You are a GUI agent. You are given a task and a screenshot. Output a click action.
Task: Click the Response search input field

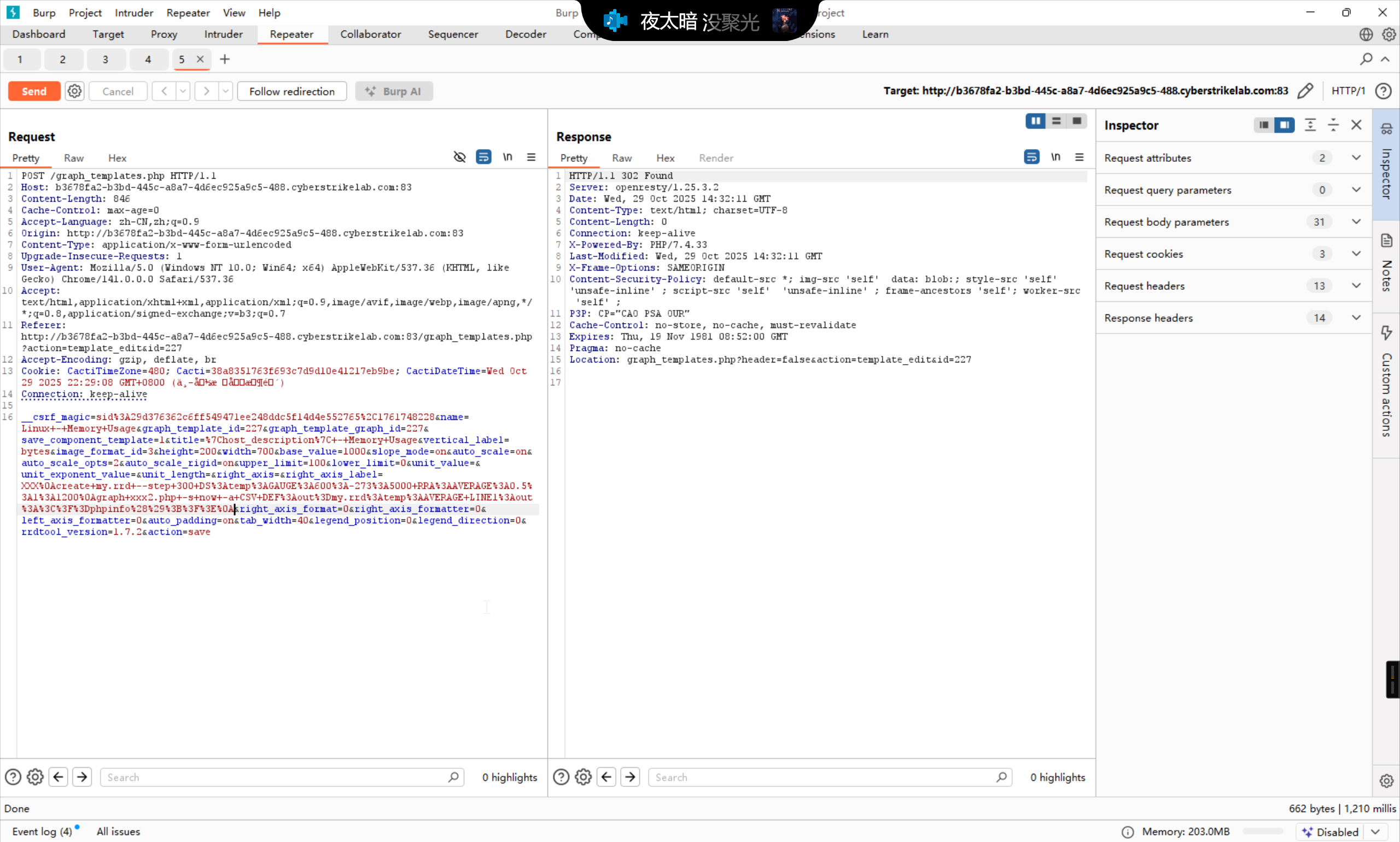[x=823, y=777]
